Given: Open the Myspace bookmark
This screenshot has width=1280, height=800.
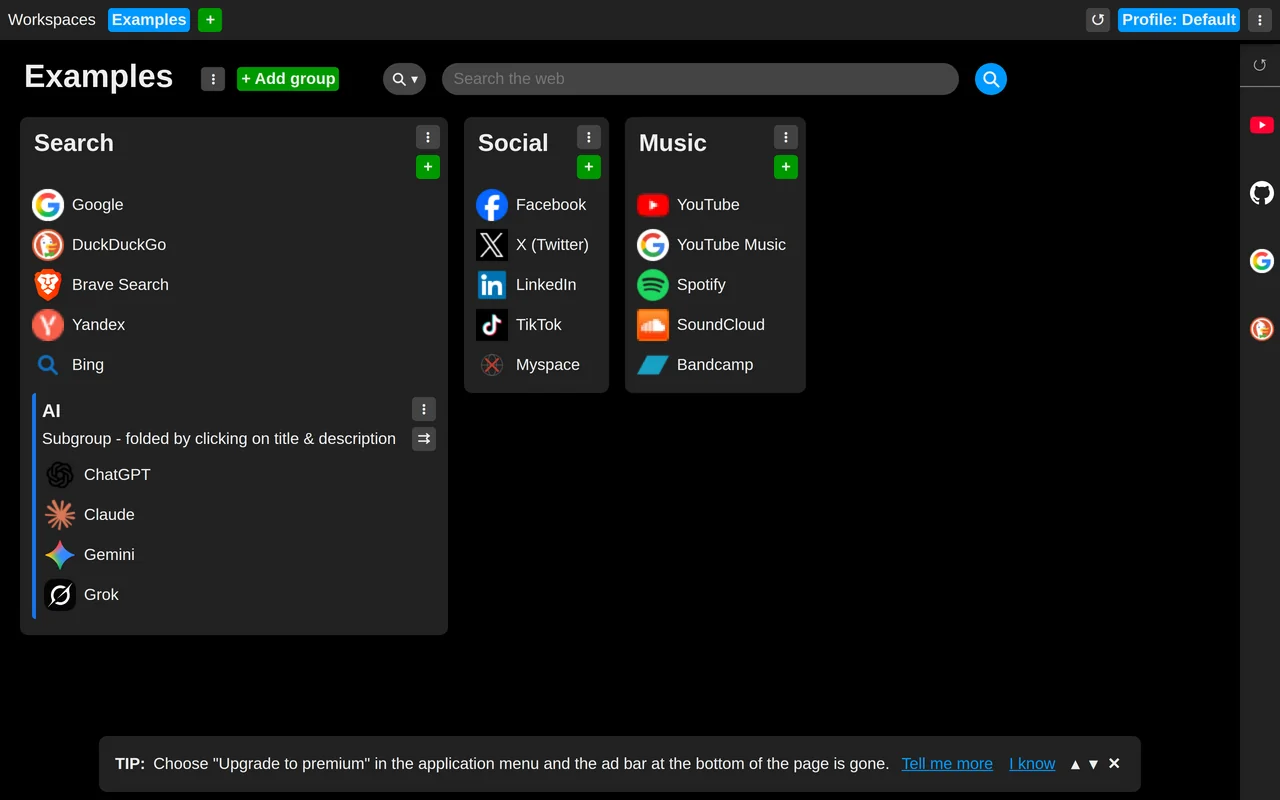Looking at the screenshot, I should click(528, 364).
